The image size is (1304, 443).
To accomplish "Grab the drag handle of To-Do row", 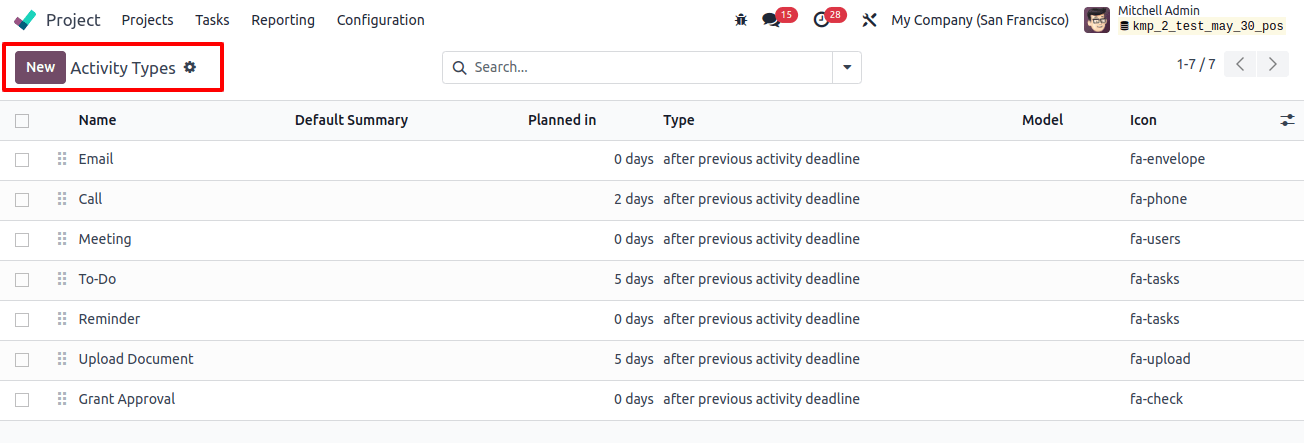I will click(x=62, y=279).
